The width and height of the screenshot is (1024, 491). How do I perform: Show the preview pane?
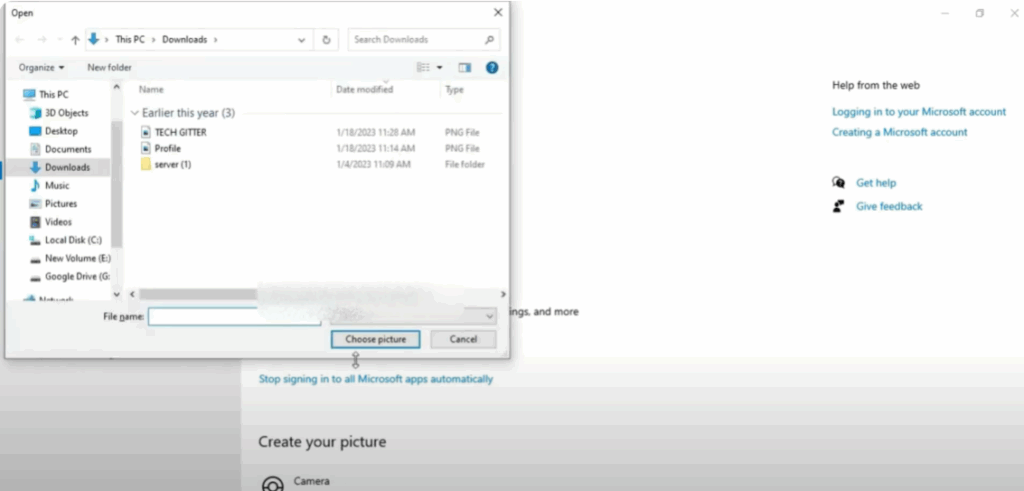464,67
